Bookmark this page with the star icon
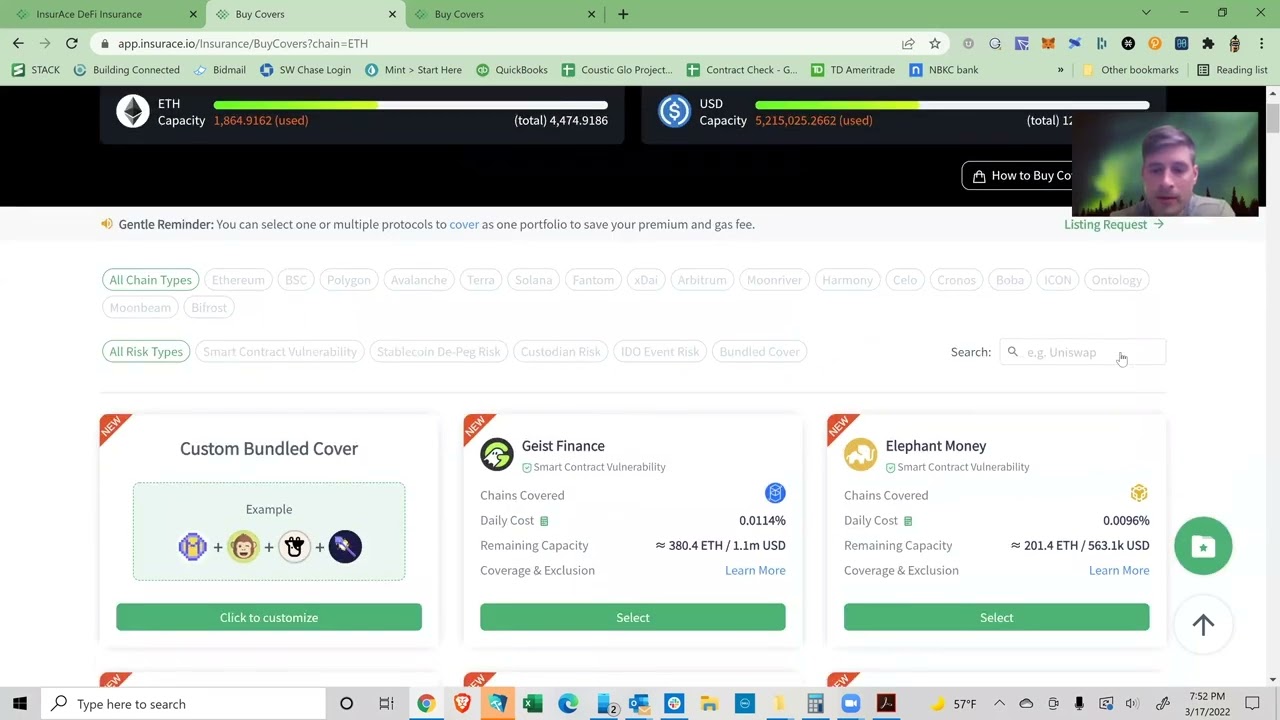Screen dimensions: 1280x720 (935, 43)
